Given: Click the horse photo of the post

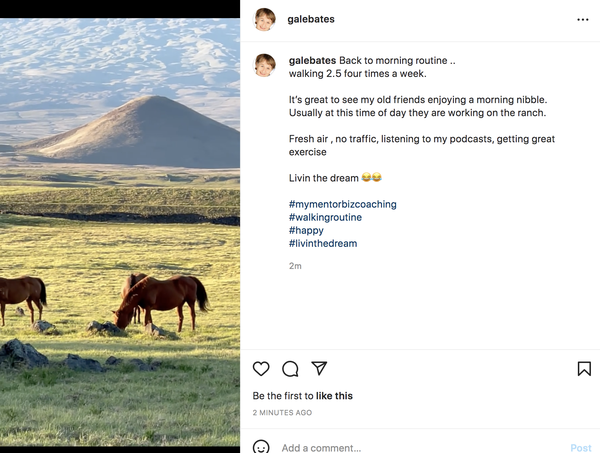Looking at the screenshot, I should [x=120, y=230].
